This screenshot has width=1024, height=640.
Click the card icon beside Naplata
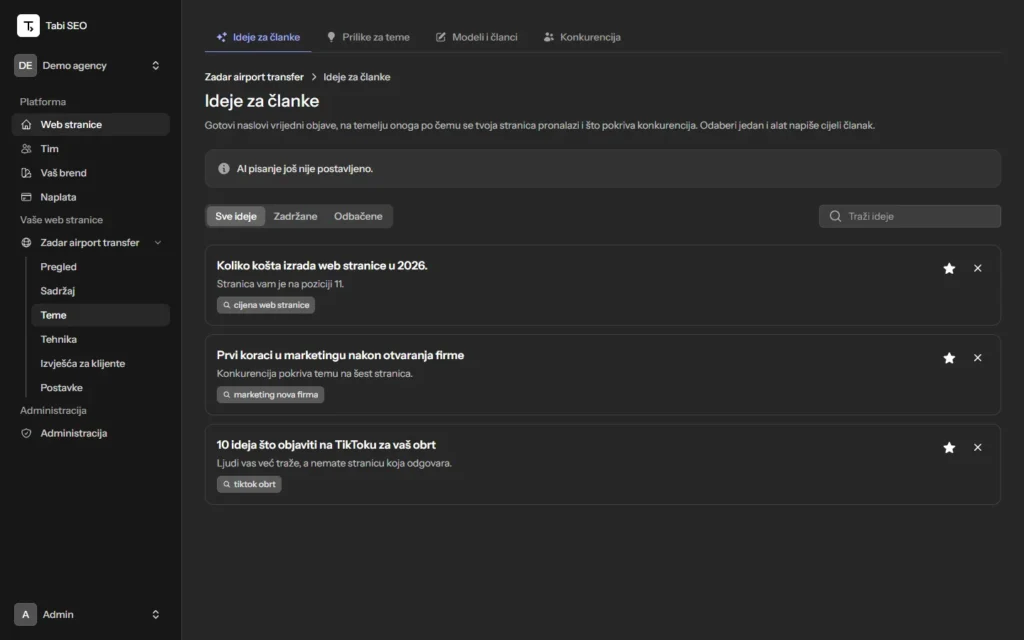point(26,197)
